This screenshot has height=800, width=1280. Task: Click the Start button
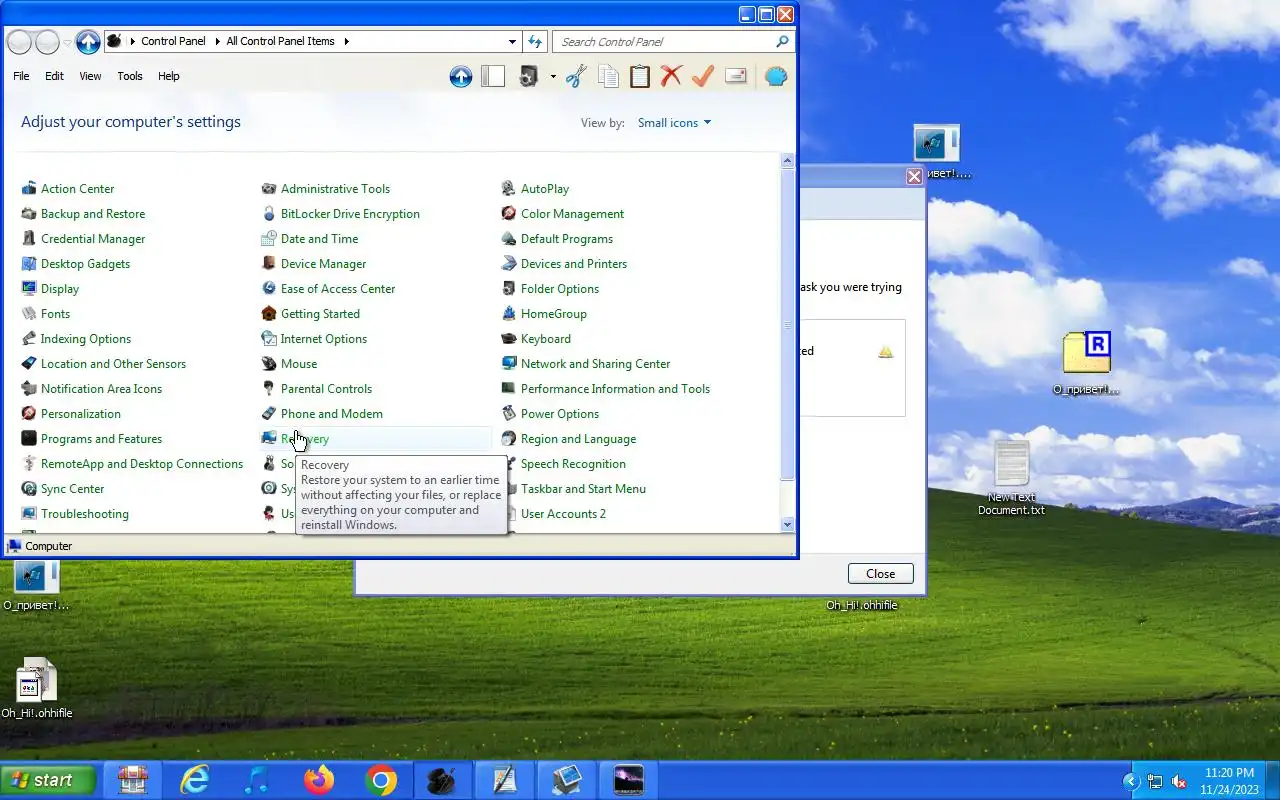(x=48, y=780)
